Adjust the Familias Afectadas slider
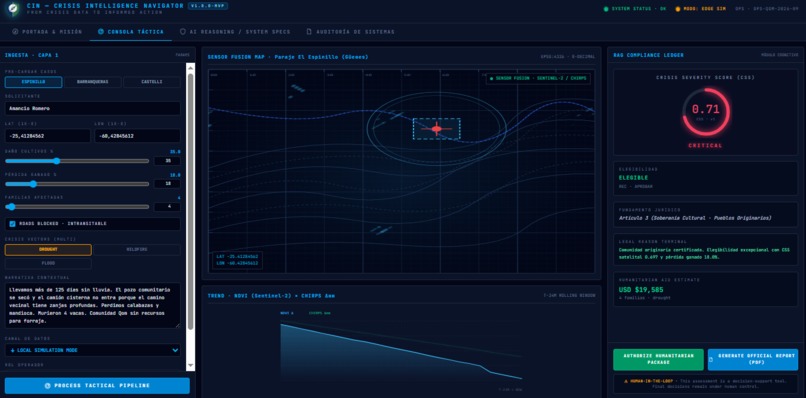 pyautogui.click(x=77, y=207)
